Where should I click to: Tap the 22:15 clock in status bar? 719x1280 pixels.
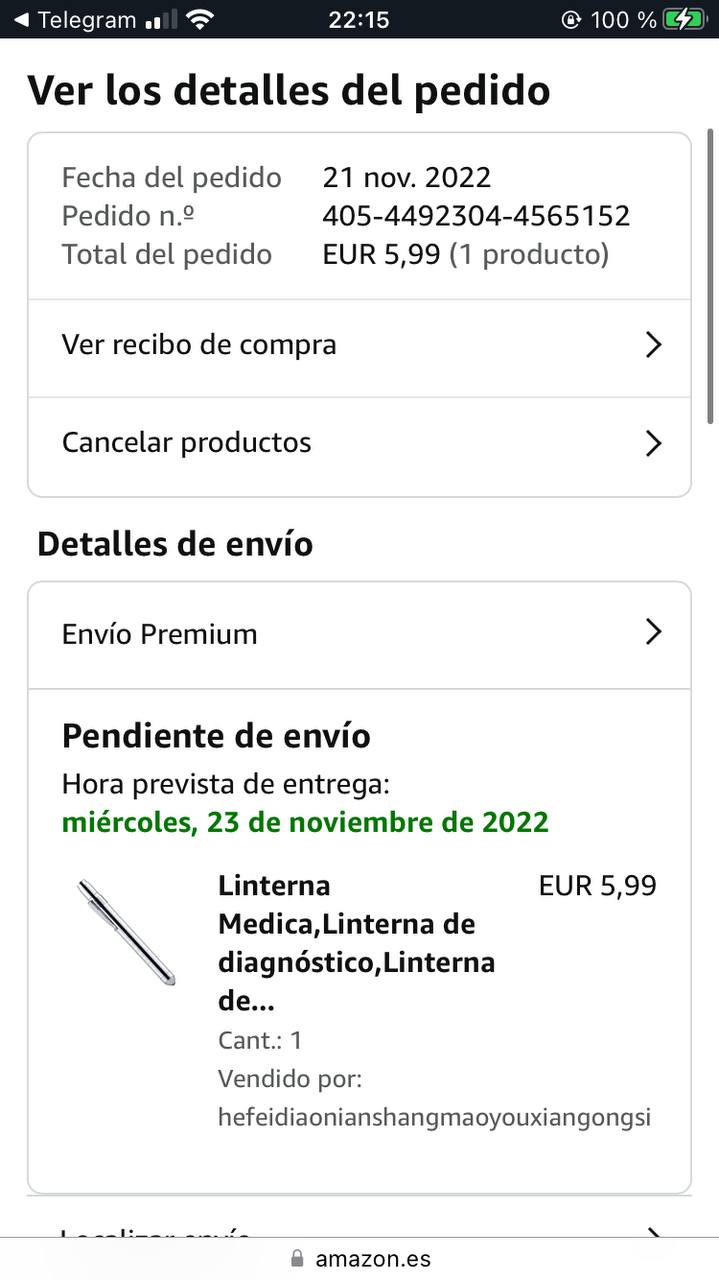coord(358,20)
